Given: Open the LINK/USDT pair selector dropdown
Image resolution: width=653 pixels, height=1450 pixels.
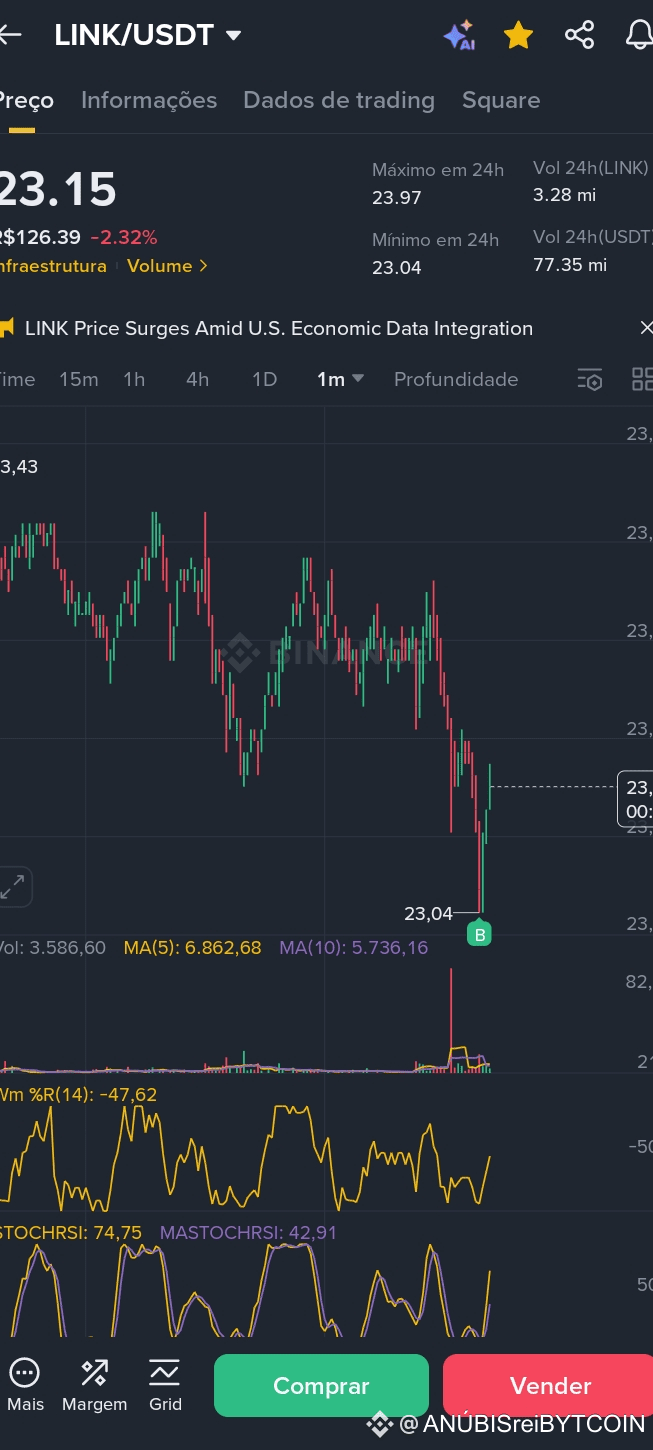Looking at the screenshot, I should (148, 35).
